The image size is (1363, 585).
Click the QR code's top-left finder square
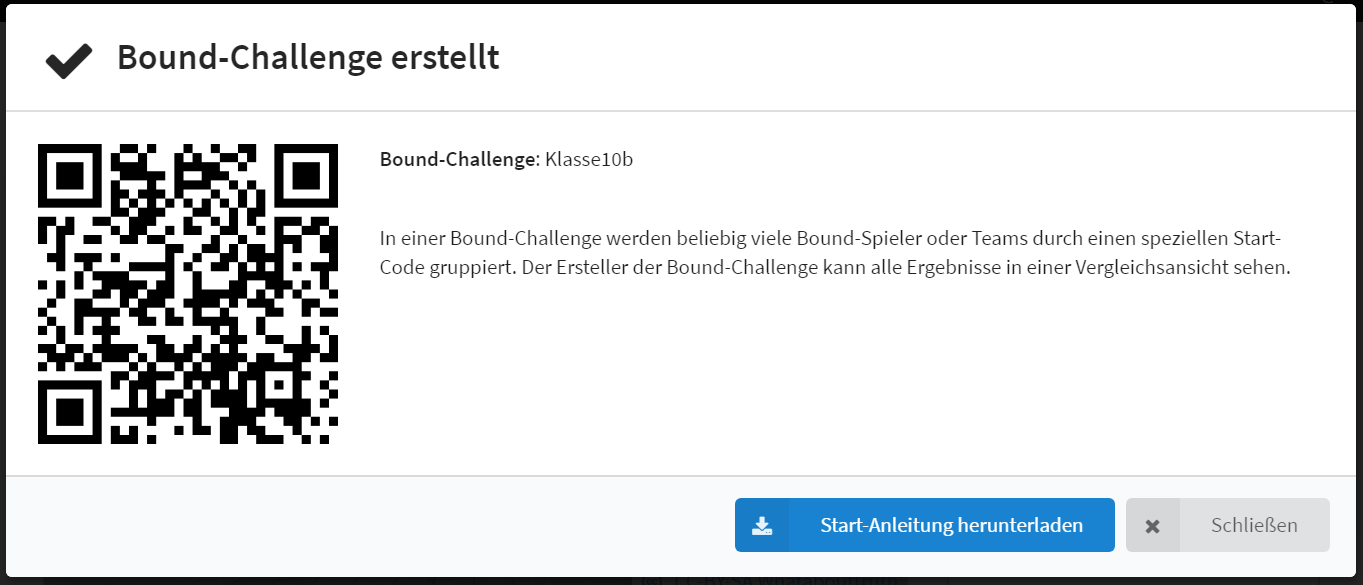[x=70, y=177]
